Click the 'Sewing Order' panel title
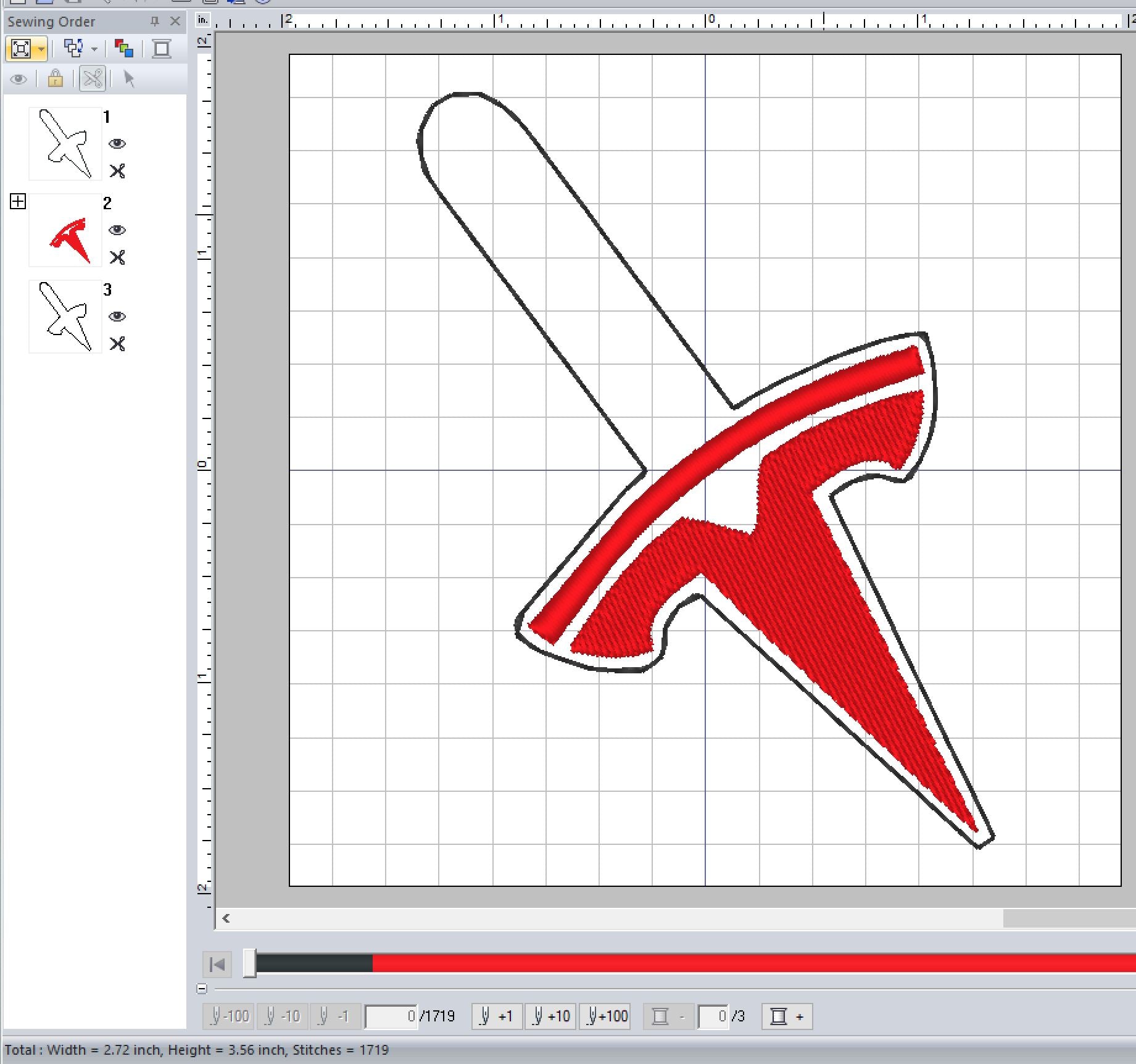Screen dimensions: 1136x1064 click(51, 22)
